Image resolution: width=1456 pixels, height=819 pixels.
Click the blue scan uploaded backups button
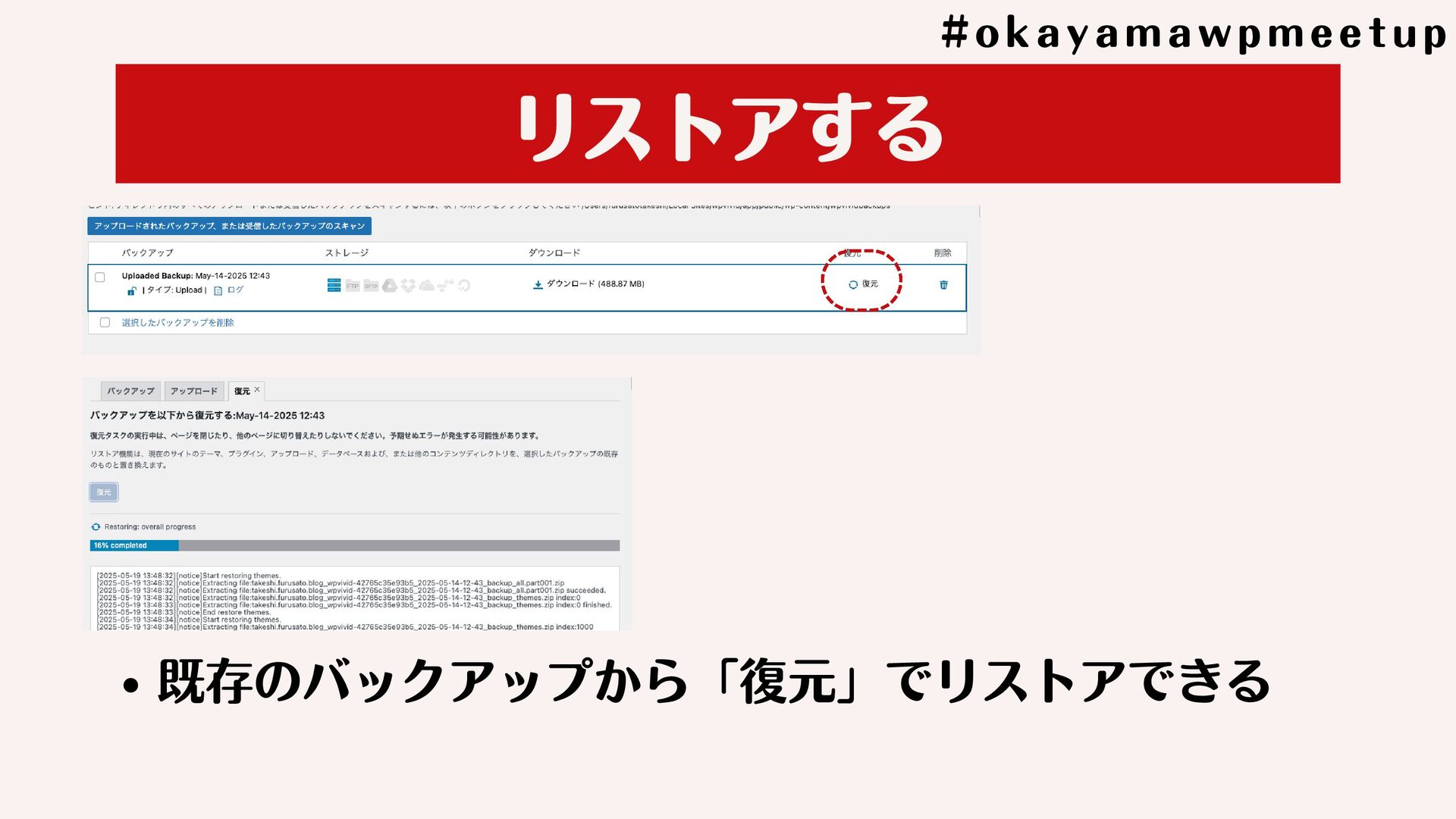click(229, 226)
